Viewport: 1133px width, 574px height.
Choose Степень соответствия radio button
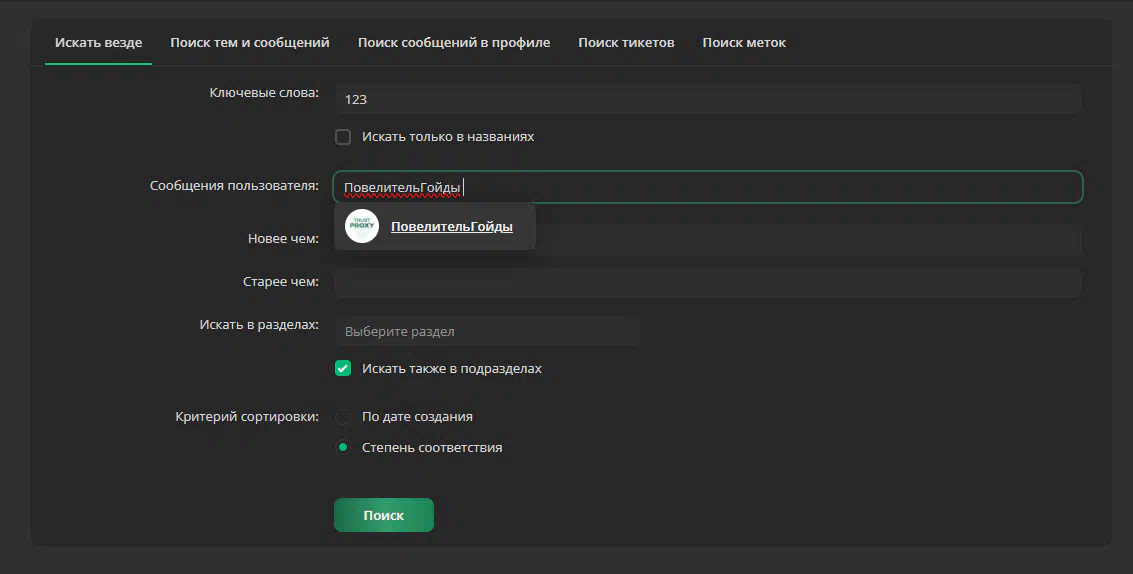(343, 447)
